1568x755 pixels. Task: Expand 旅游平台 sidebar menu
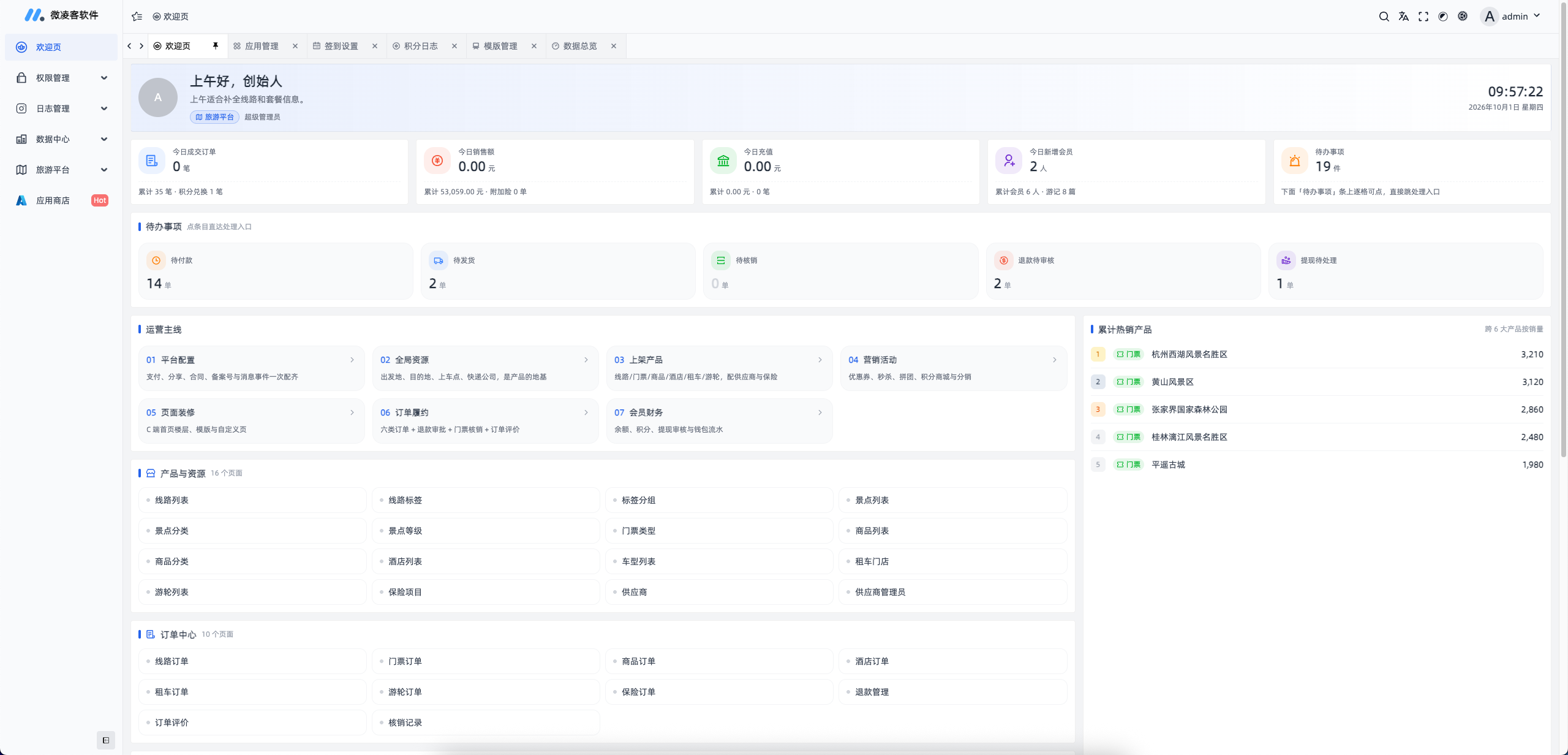pyautogui.click(x=61, y=170)
